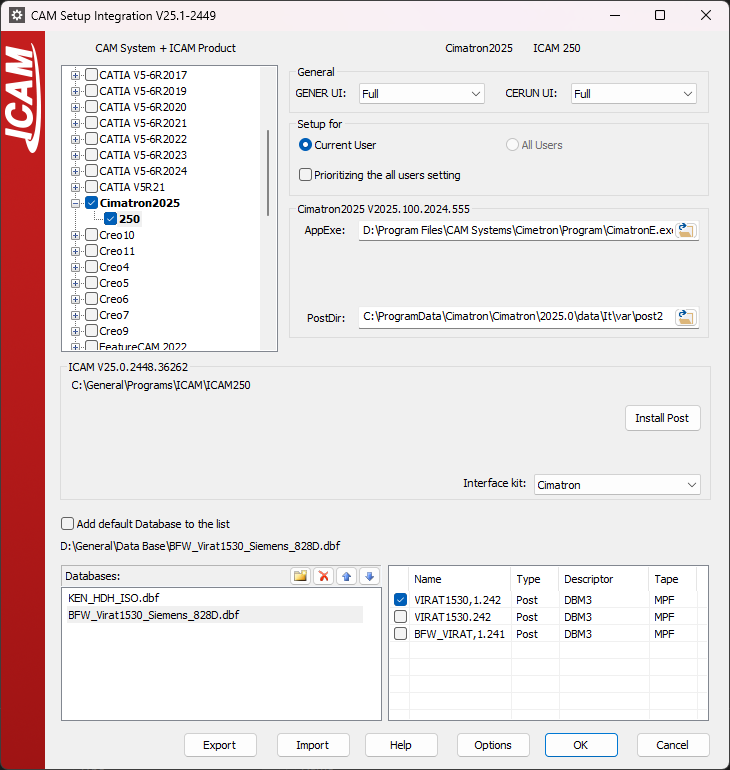The width and height of the screenshot is (730, 770).
Task: Browse for the AppExe path
Action: 686,230
